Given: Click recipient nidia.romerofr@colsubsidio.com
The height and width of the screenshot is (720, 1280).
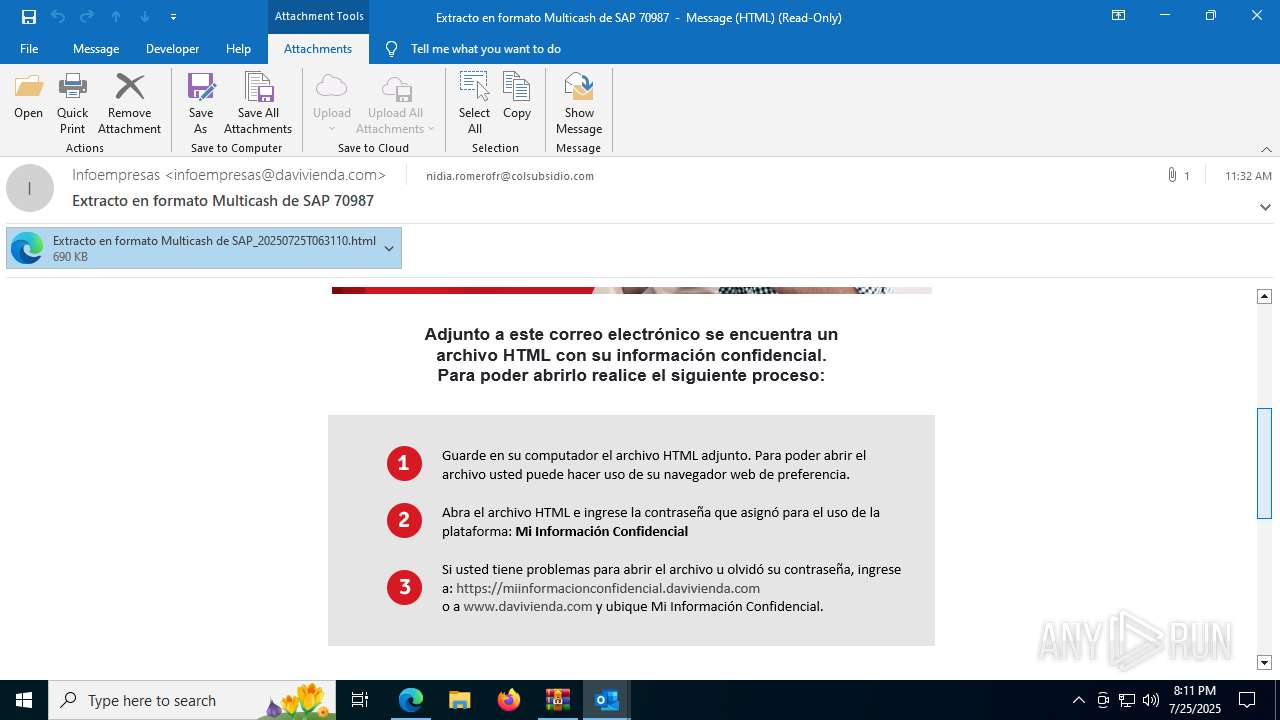Looking at the screenshot, I should tap(510, 176).
